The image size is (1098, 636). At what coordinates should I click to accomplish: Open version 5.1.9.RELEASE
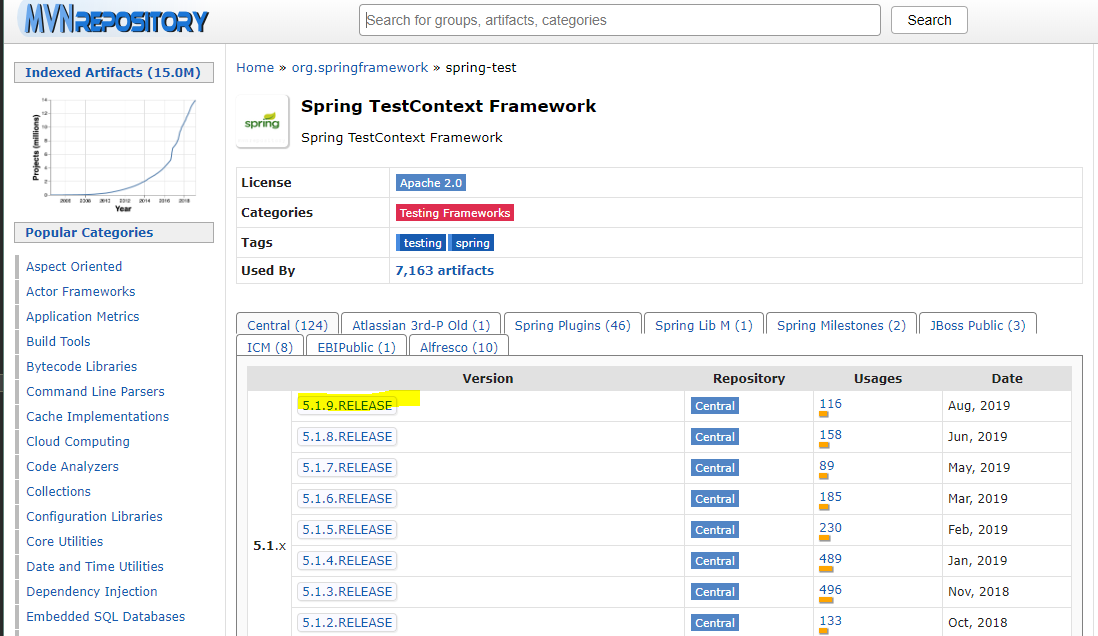347,406
